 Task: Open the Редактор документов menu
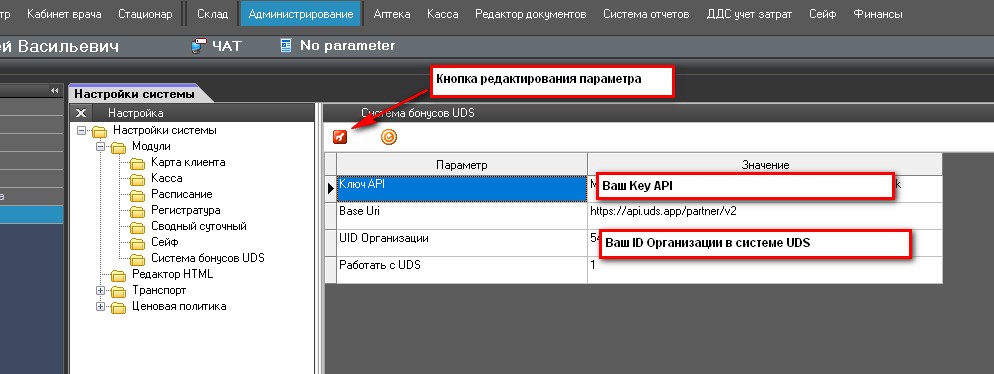pos(531,13)
